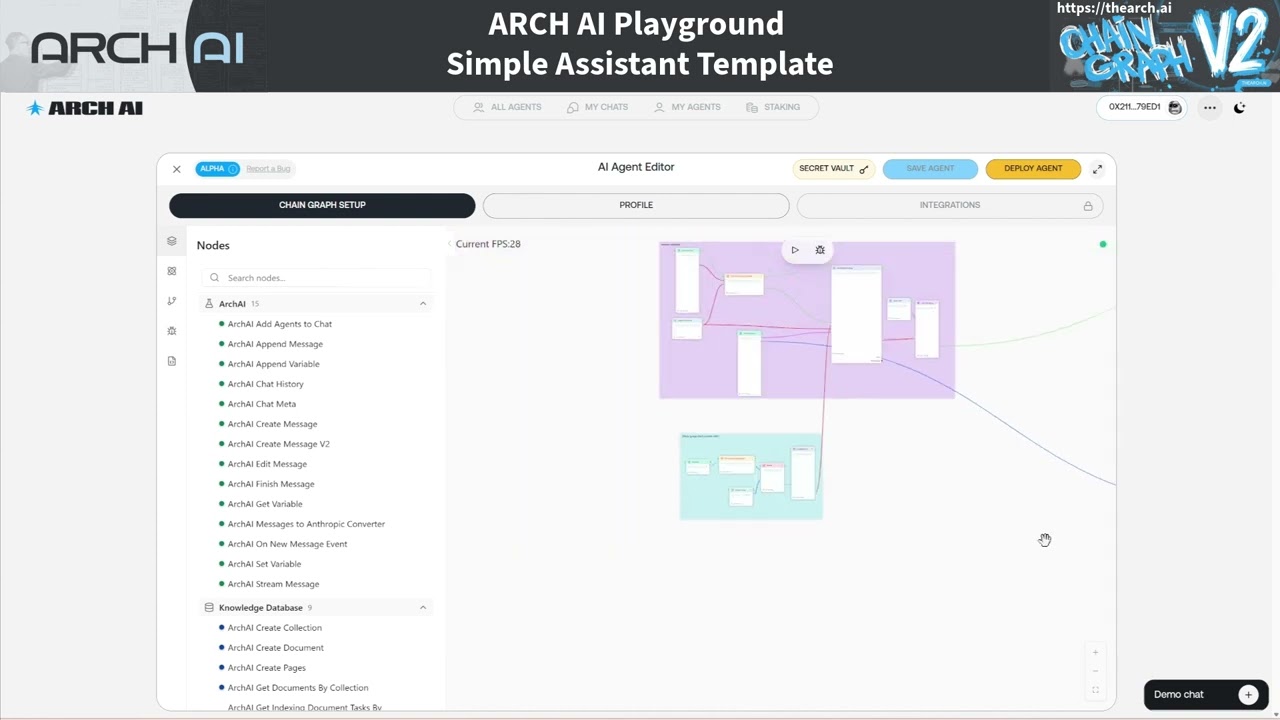Select ArchAI Set Variable node
This screenshot has height=720, width=1280.
[264, 564]
